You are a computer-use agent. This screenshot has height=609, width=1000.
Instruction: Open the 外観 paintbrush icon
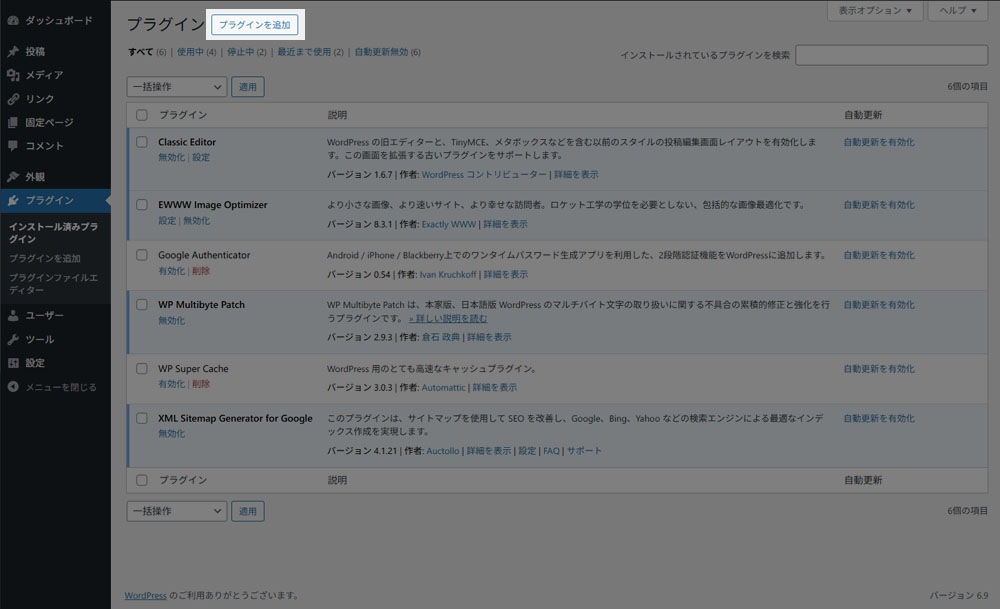point(13,176)
